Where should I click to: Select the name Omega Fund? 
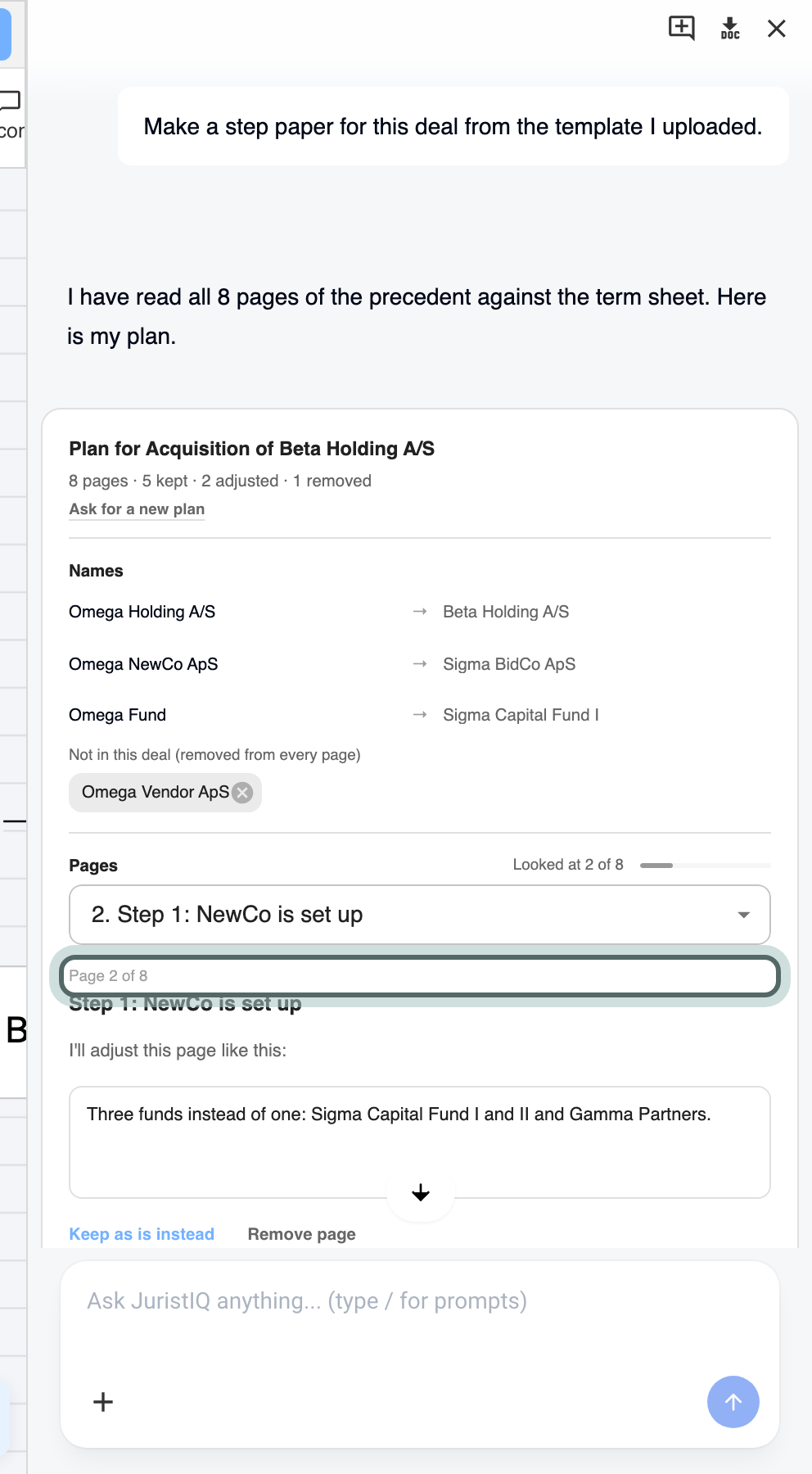coord(117,715)
